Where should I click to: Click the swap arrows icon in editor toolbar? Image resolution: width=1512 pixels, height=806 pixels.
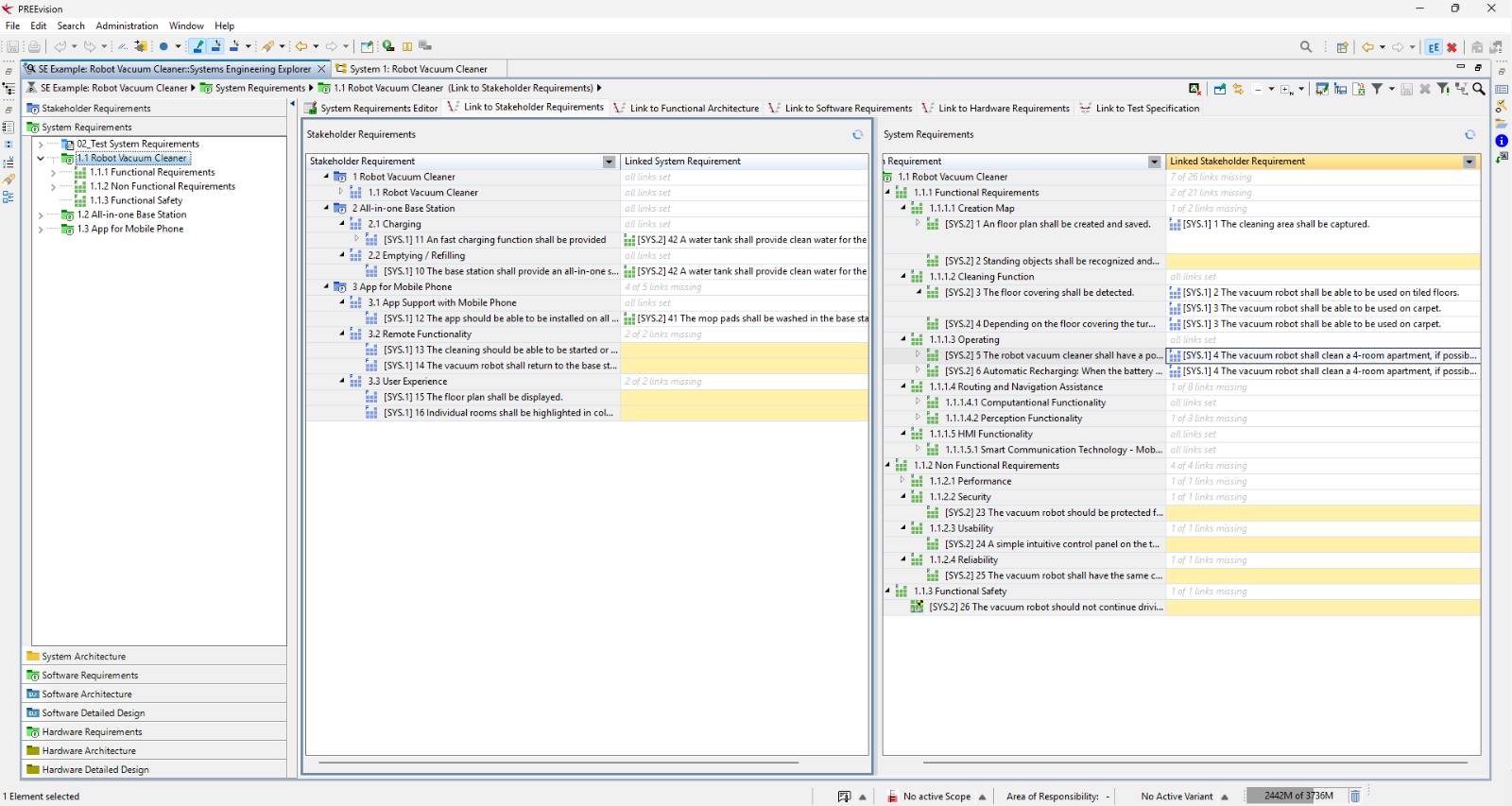pyautogui.click(x=1238, y=89)
